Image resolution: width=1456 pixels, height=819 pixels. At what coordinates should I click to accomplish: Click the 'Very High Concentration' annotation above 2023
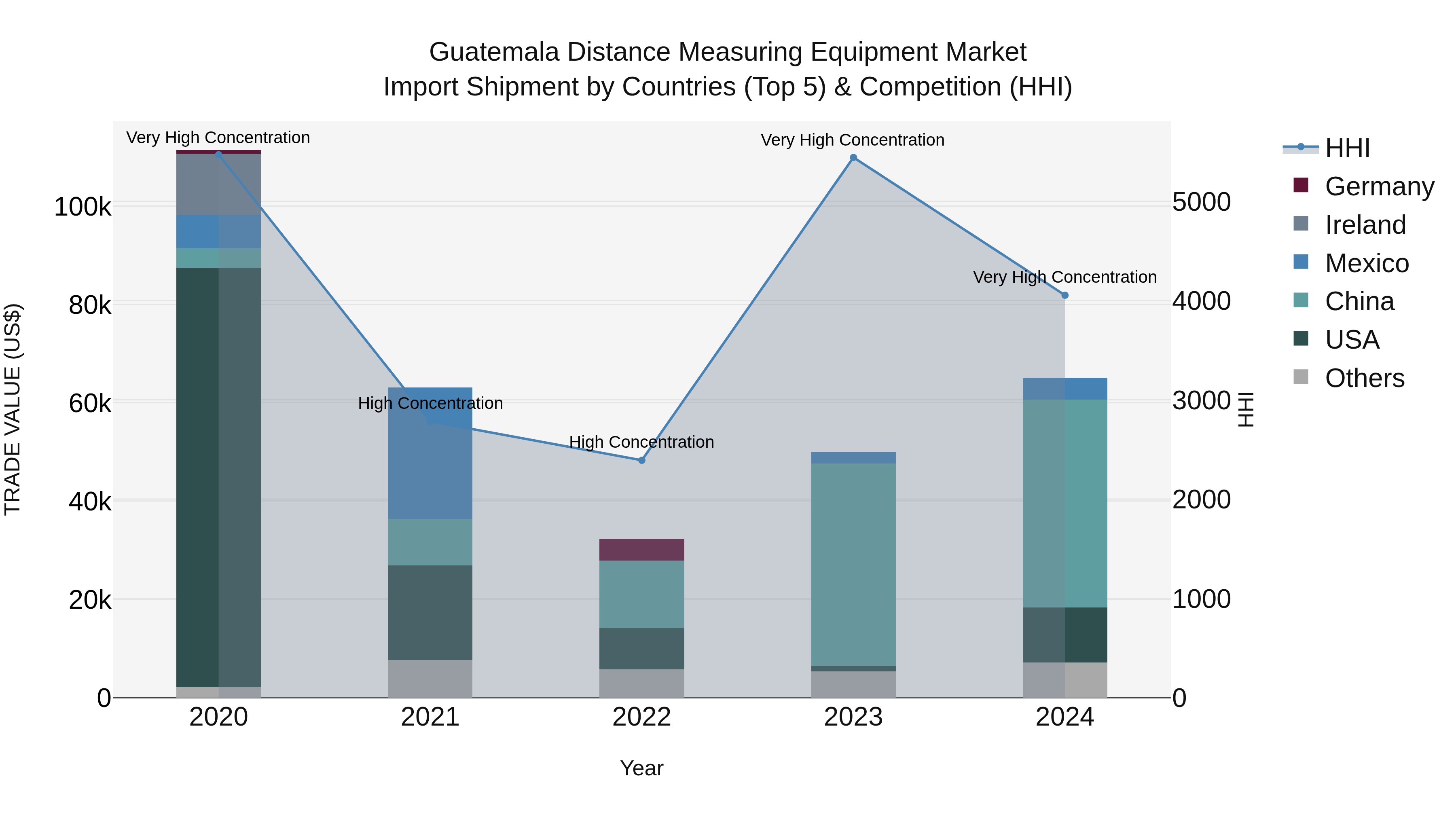852,140
